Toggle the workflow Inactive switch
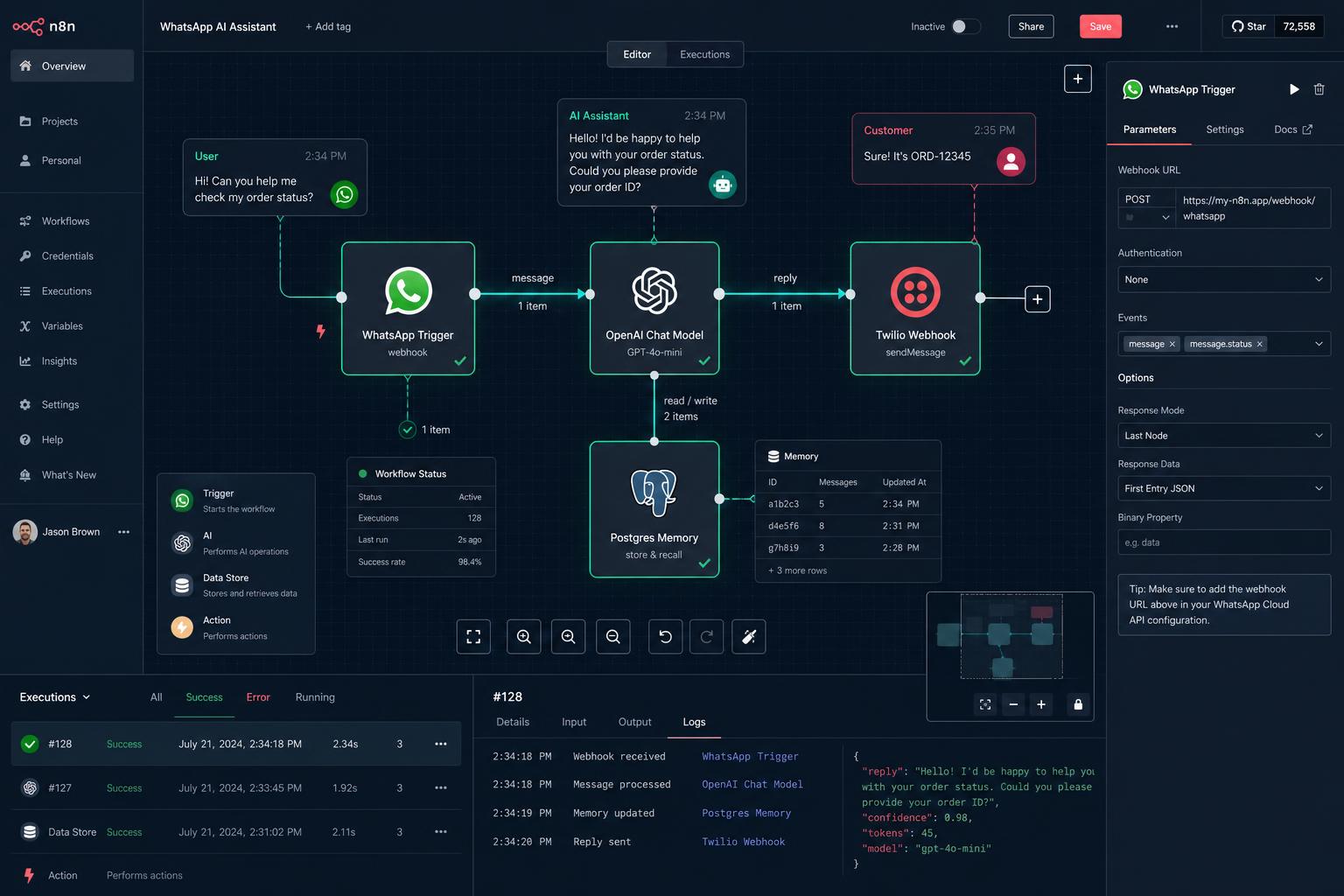This screenshot has width=1344, height=896. tap(966, 26)
